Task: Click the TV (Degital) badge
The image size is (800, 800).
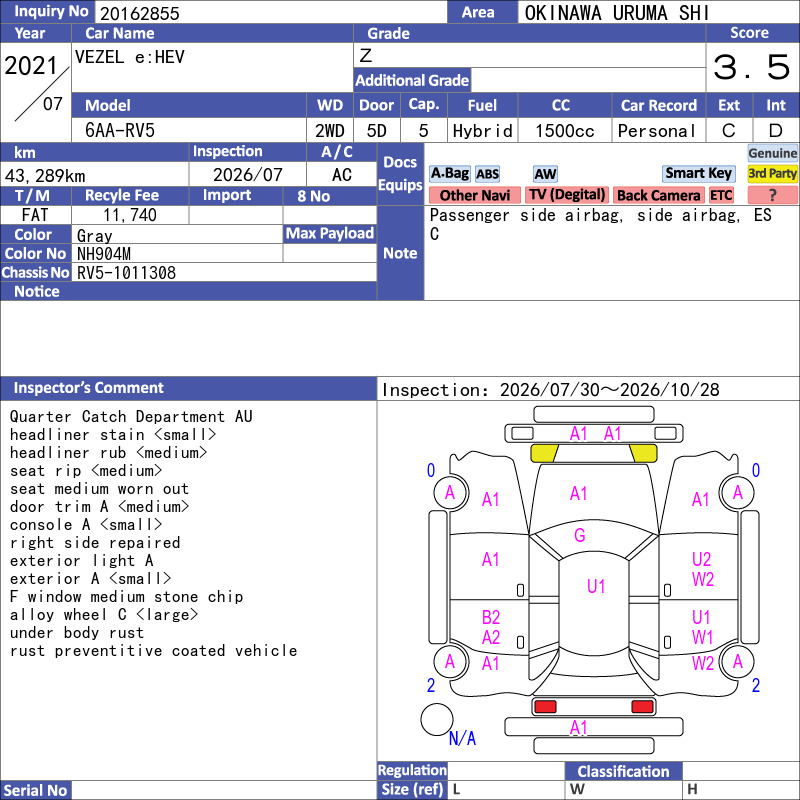Action: [x=567, y=195]
